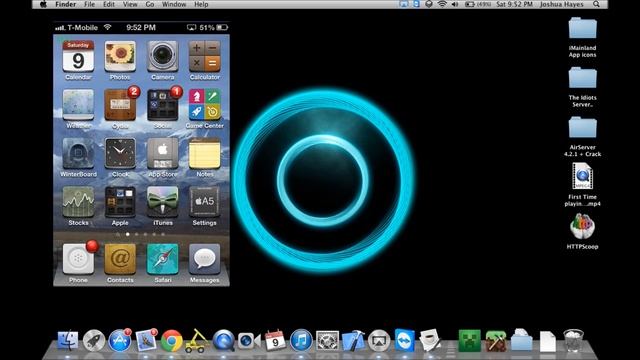Select the active page dot on iPhone home screen
640x360 pixels.
pyautogui.click(x=128, y=234)
